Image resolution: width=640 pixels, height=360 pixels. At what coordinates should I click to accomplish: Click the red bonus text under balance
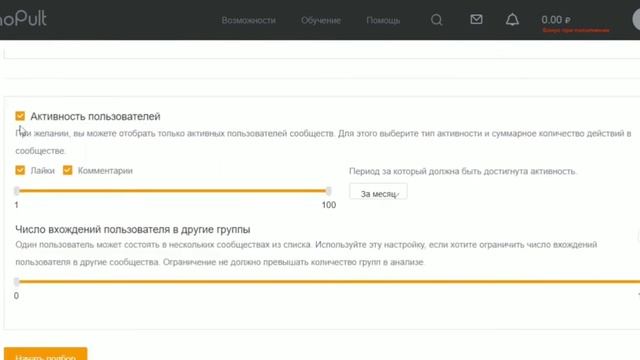[576, 30]
